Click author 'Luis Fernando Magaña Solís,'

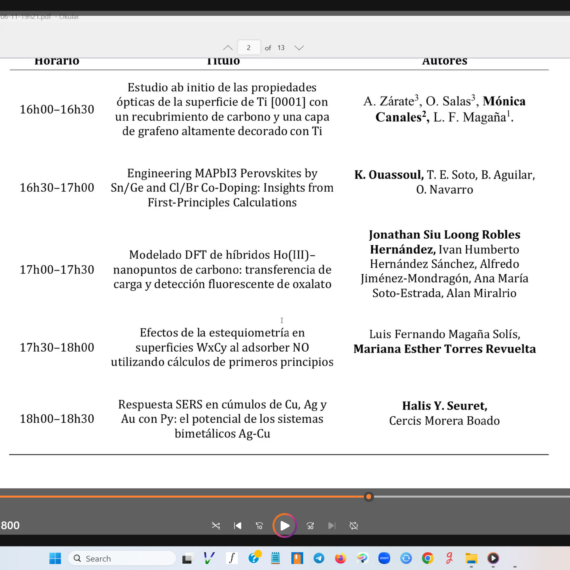445,334
